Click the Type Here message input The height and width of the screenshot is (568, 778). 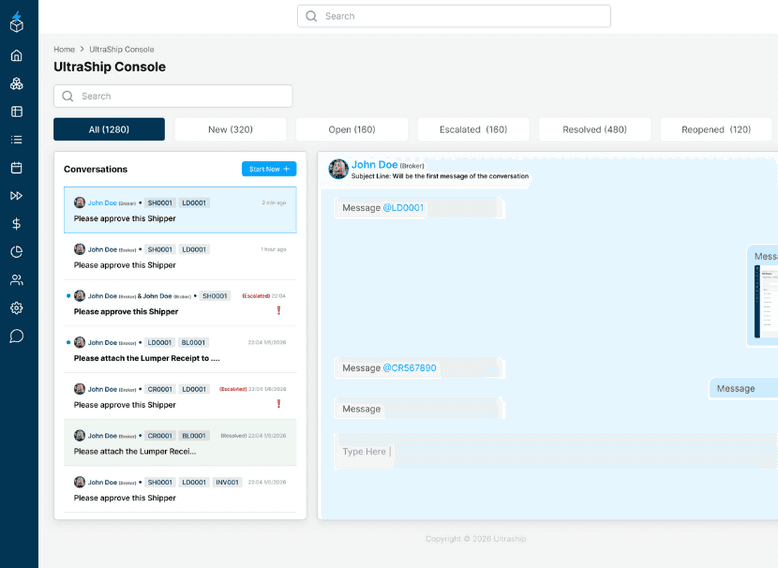[556, 451]
